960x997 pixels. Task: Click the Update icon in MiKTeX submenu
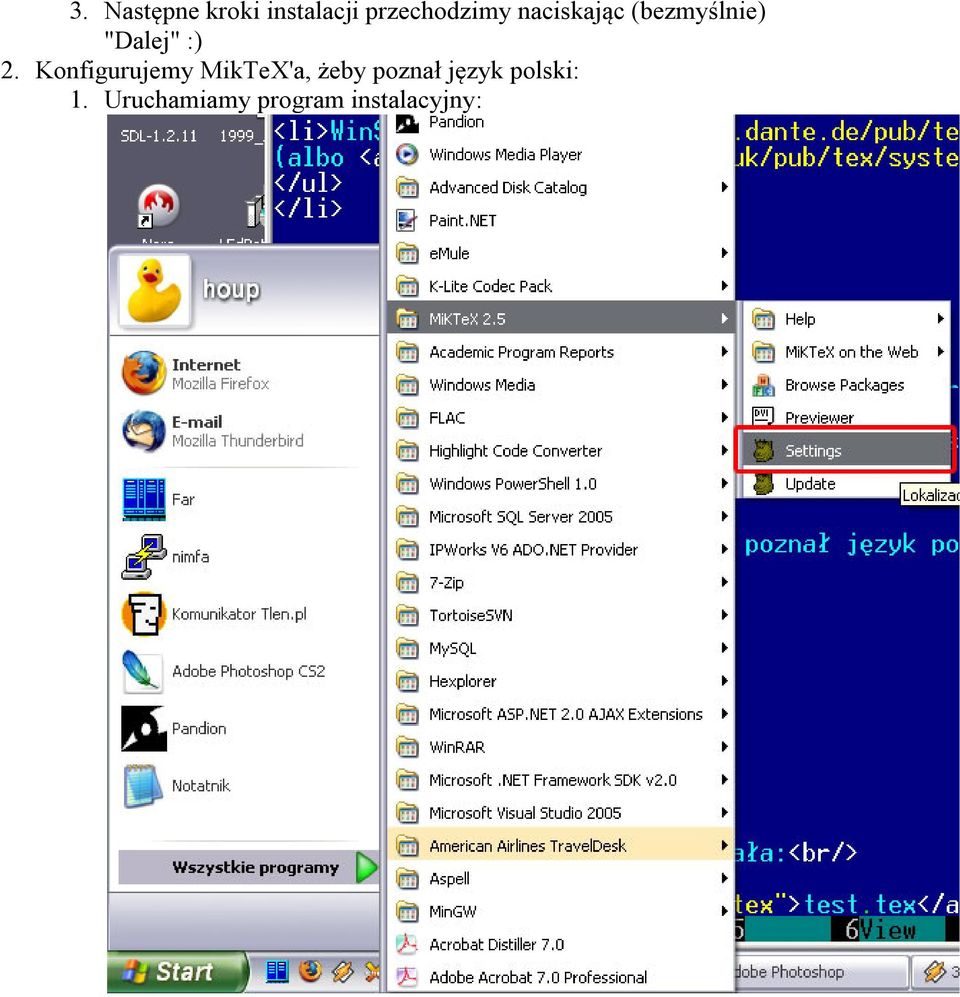coord(763,483)
